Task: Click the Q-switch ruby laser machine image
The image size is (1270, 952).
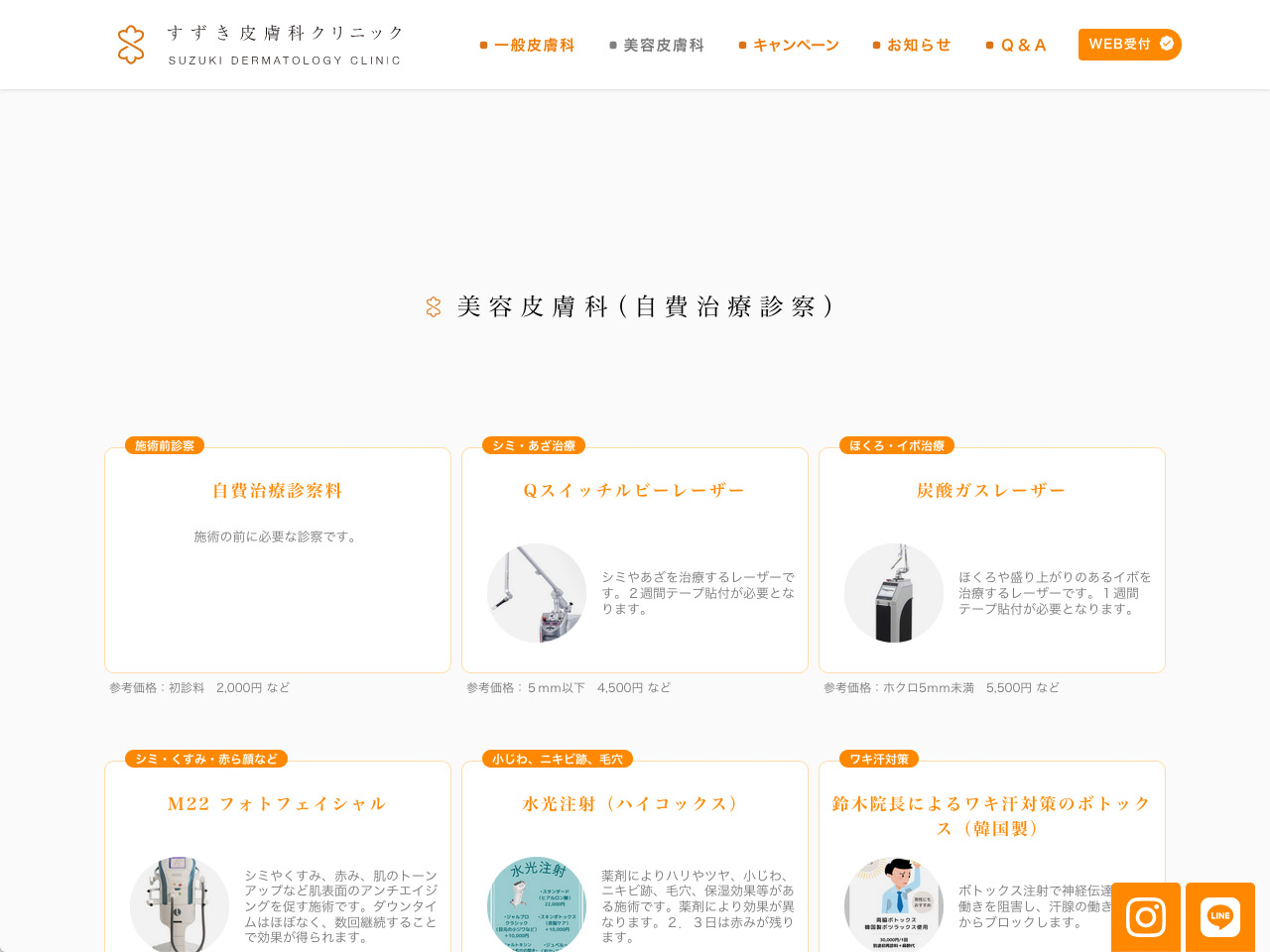Action: point(537,593)
